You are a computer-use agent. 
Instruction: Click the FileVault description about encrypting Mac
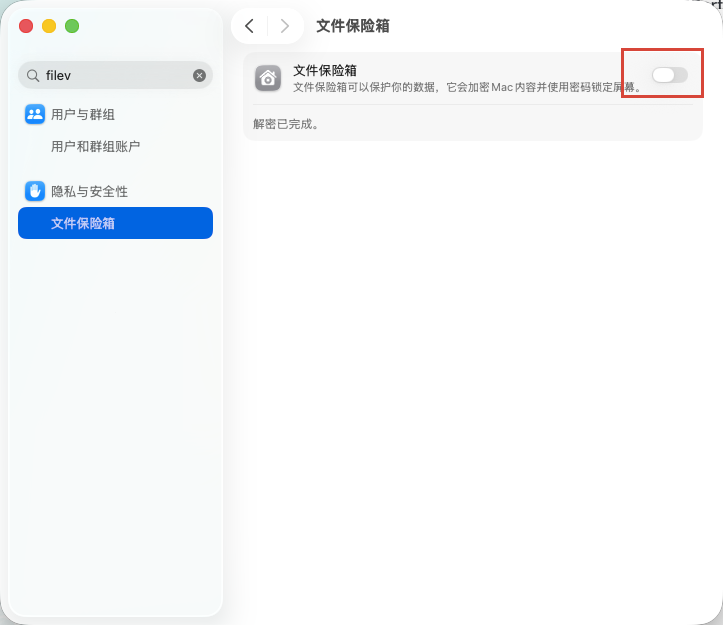468,87
